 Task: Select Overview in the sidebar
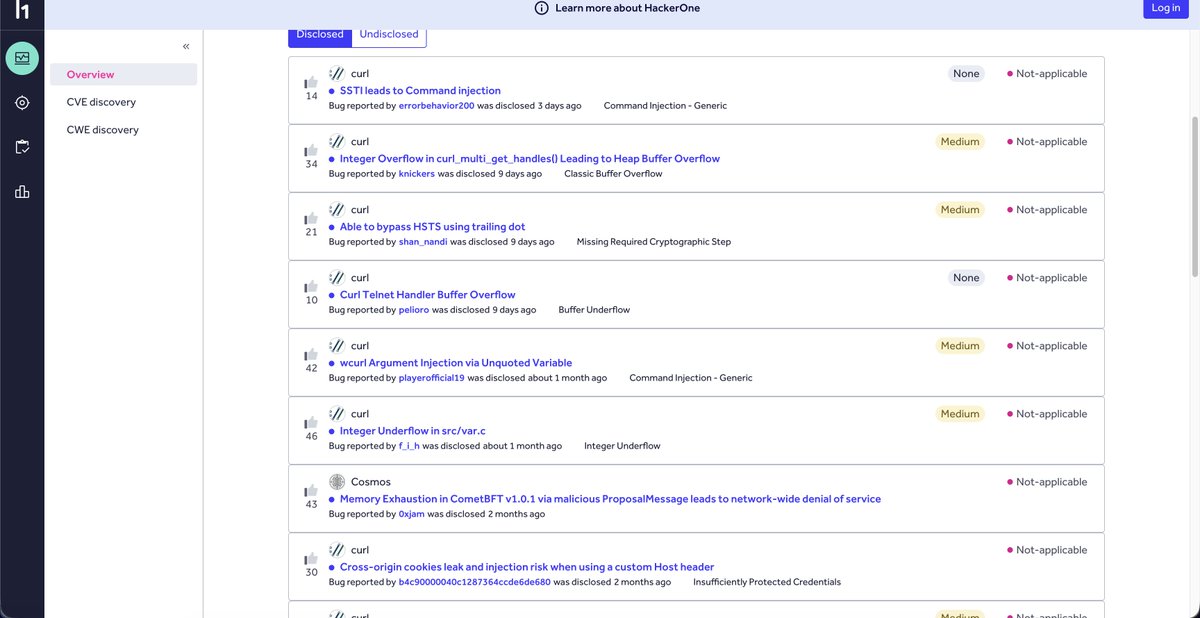(124, 75)
